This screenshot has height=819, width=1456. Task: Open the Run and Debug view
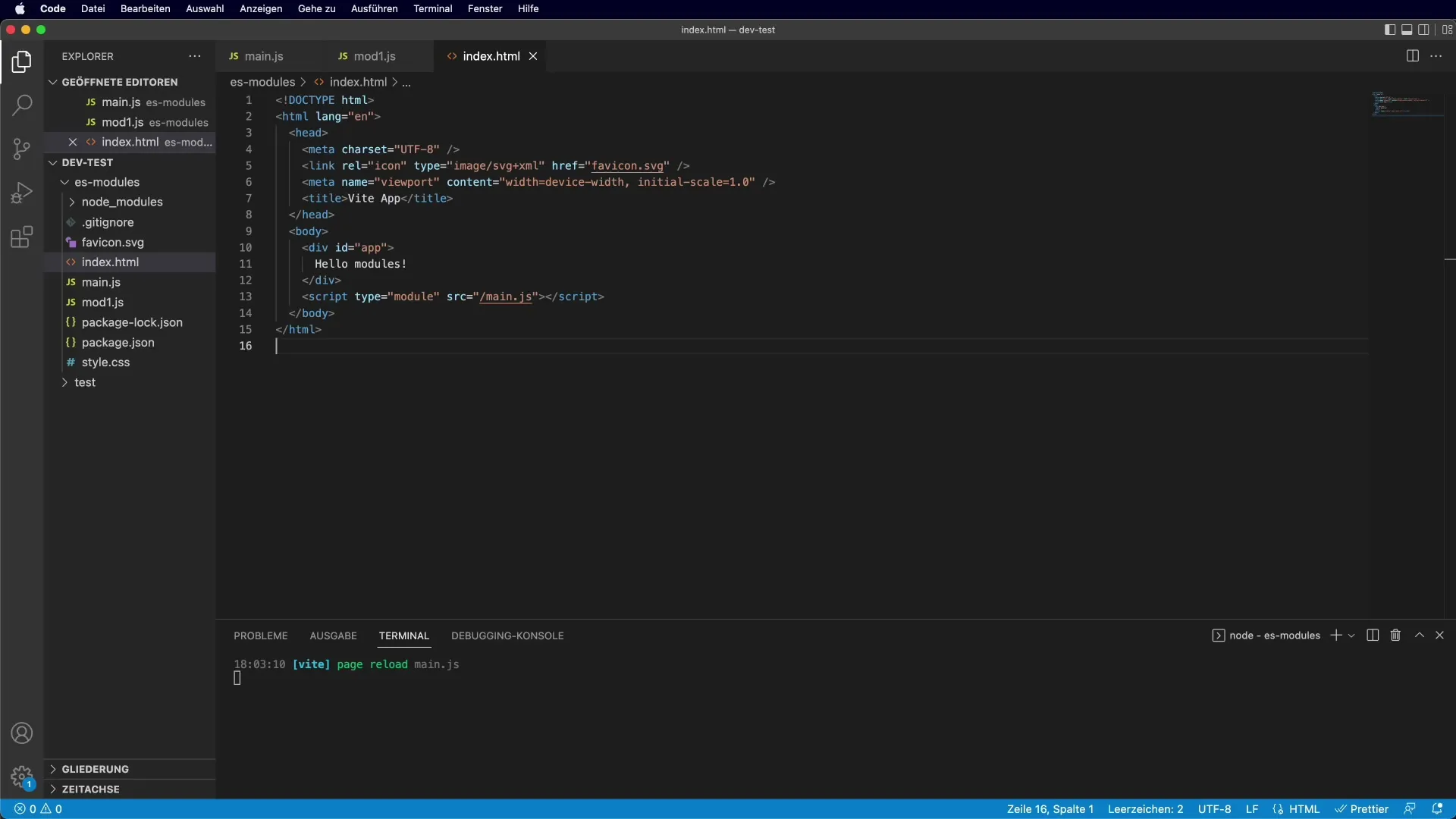(22, 193)
